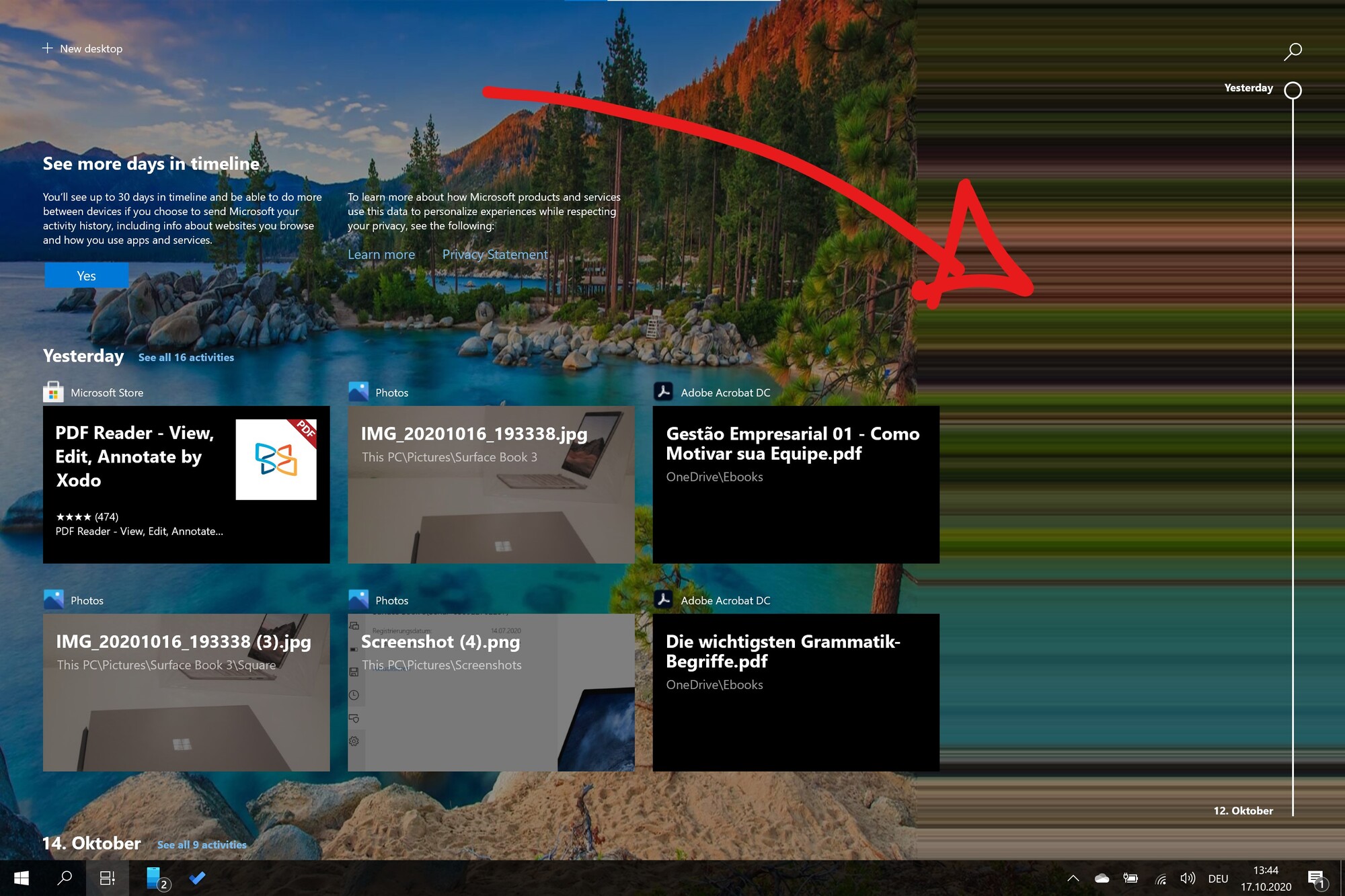
Task: Click the Yesterday section heading
Action: pos(83,356)
